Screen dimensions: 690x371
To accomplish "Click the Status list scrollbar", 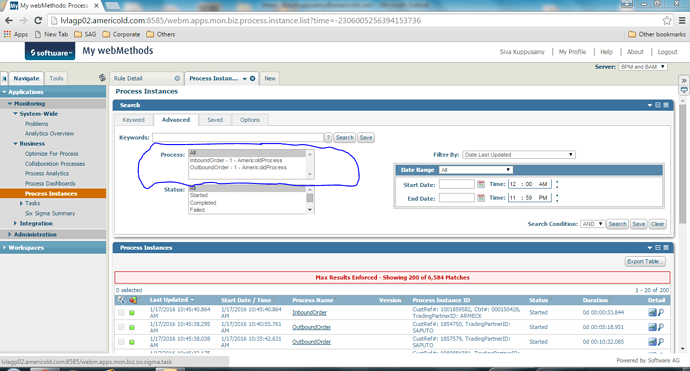I will pyautogui.click(x=310, y=200).
